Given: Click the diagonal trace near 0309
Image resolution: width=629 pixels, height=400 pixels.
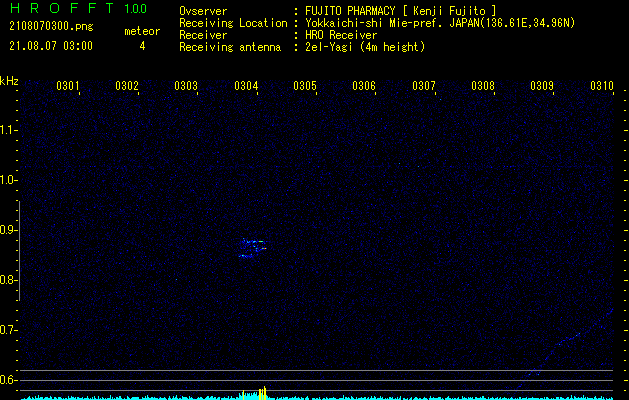Looking at the screenshot, I should pos(564,349).
